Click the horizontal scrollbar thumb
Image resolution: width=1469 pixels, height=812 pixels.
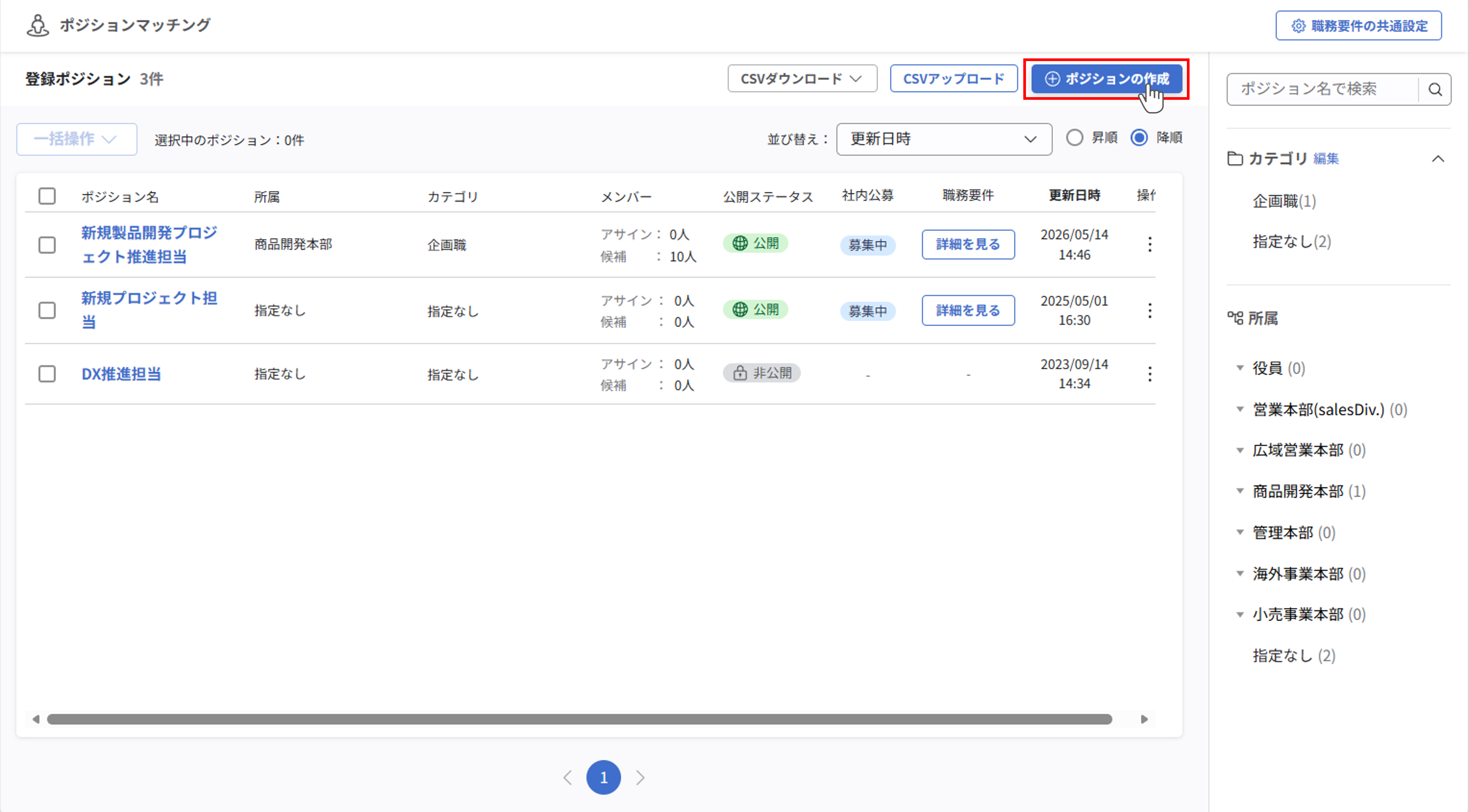coord(579,719)
